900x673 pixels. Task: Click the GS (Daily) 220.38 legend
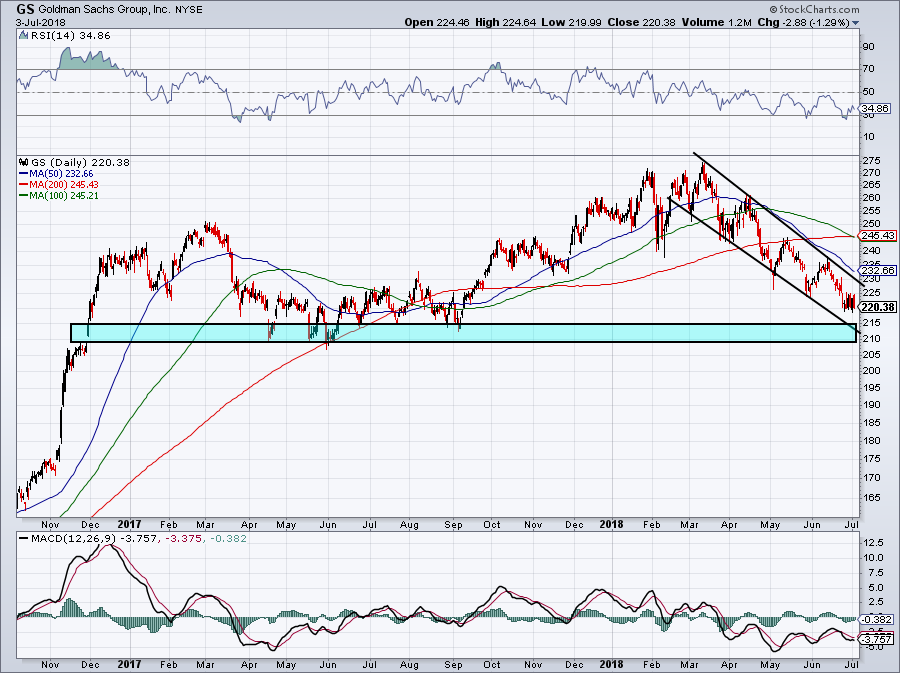click(80, 162)
